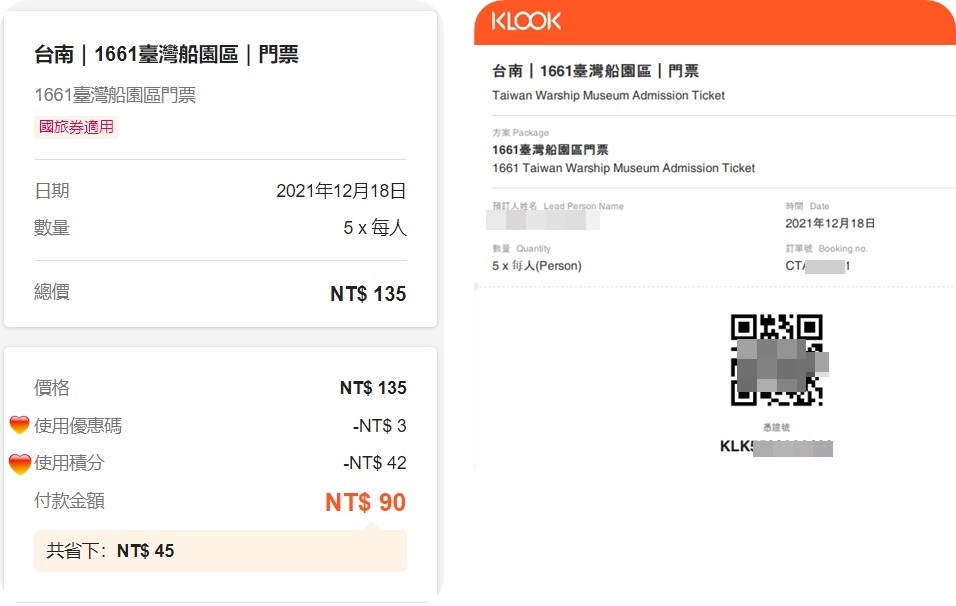Click the voucher code starting with KLK
The image size is (956, 606).
(776, 447)
